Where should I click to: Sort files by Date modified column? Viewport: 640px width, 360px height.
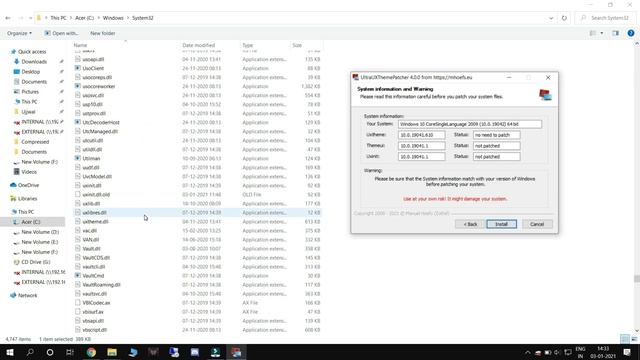click(198, 45)
